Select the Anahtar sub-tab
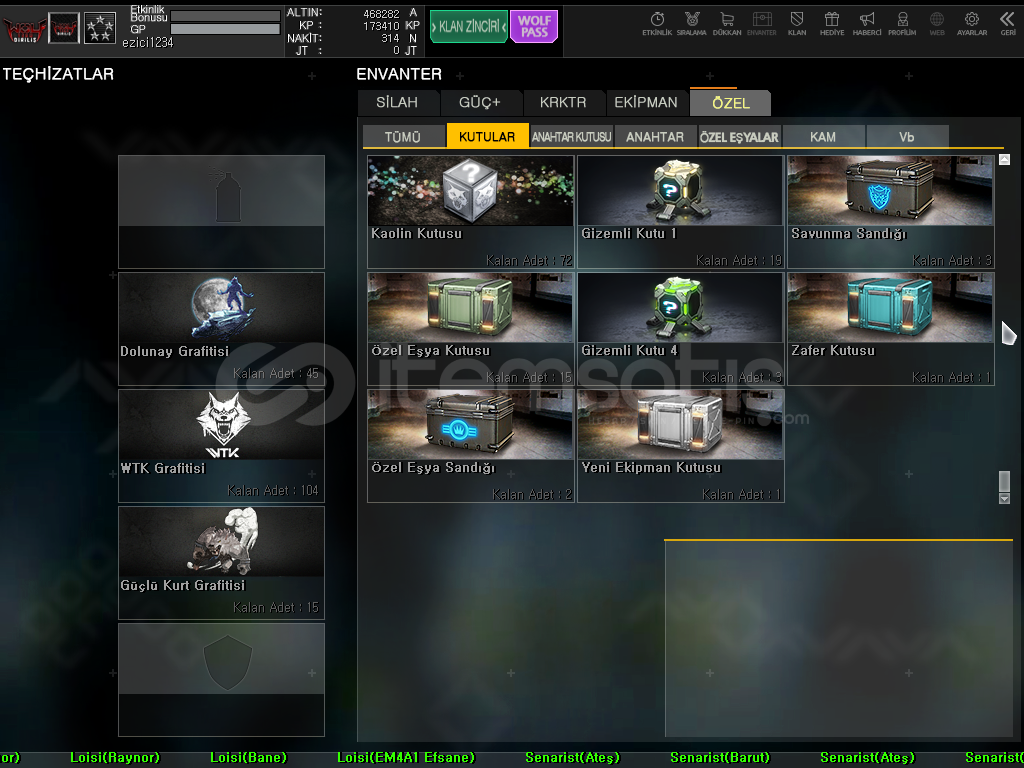 coord(655,137)
